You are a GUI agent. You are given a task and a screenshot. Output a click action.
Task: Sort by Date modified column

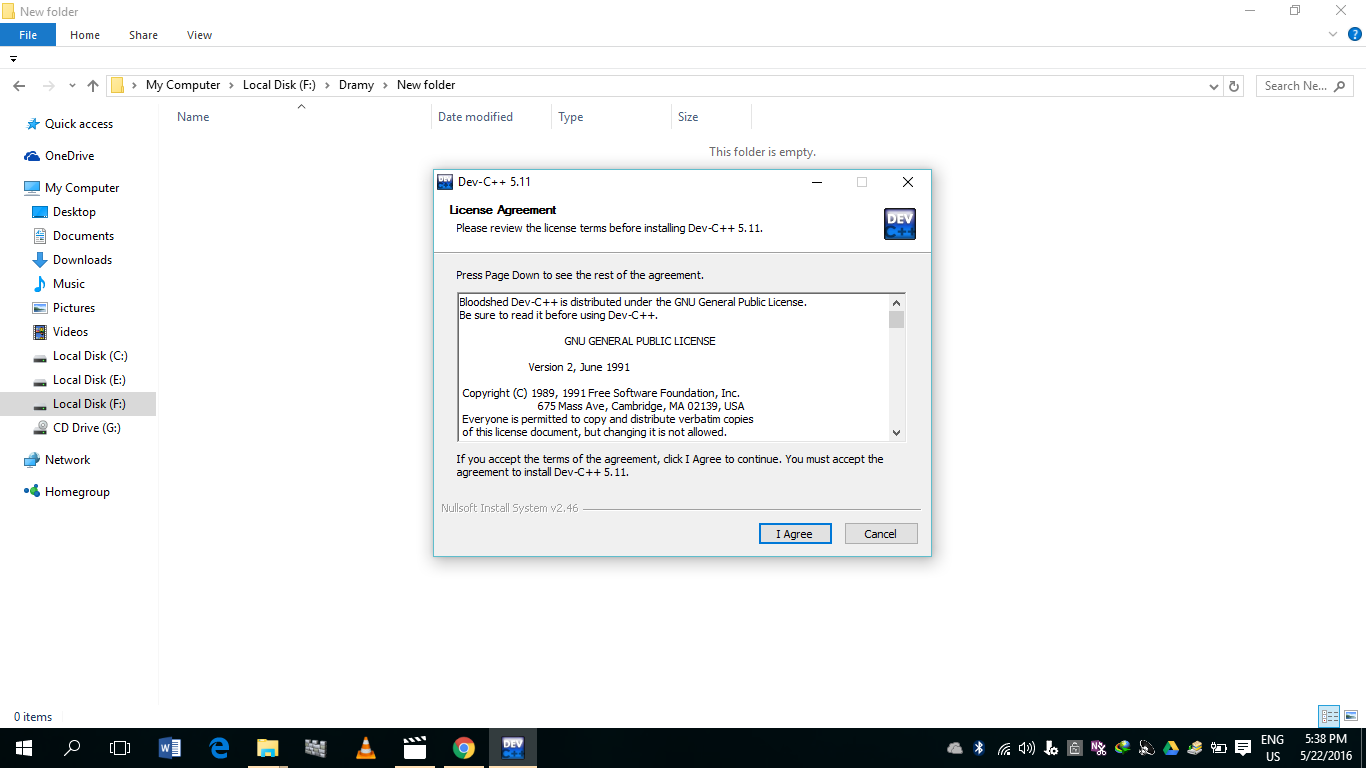point(475,117)
